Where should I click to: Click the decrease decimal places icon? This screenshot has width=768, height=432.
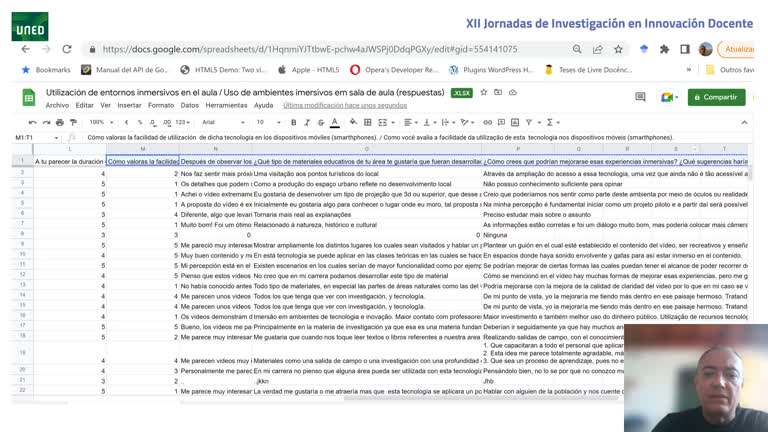click(x=153, y=122)
